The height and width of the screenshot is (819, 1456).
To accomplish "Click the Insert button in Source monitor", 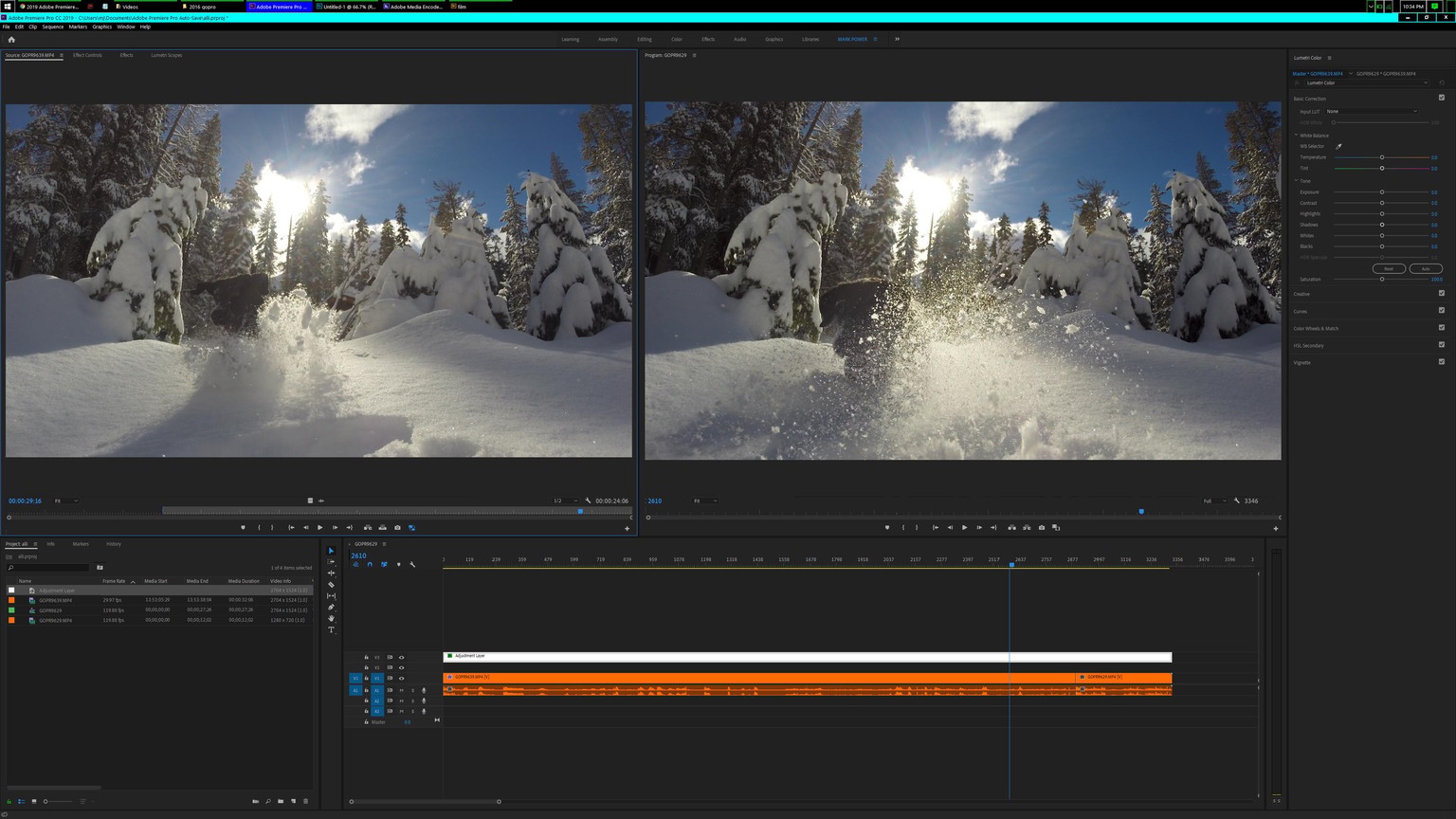I will tap(368, 528).
